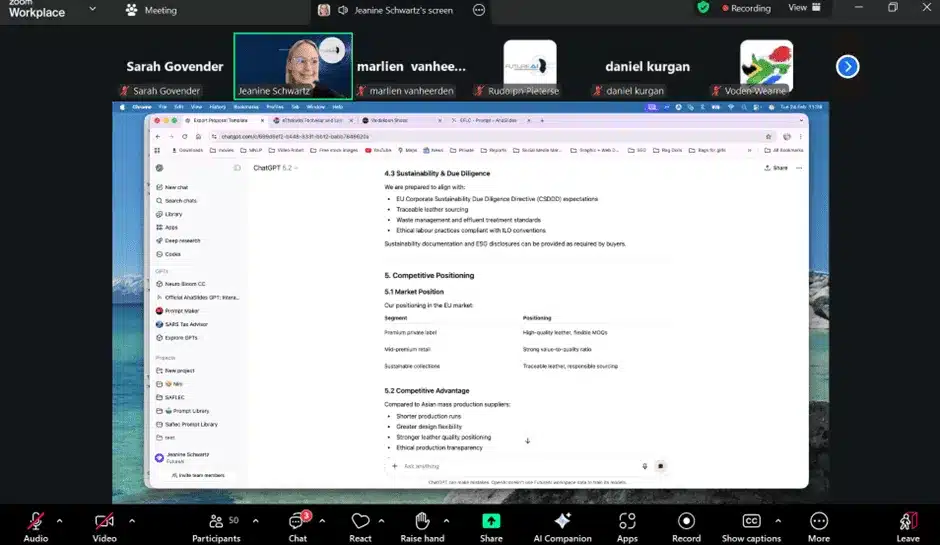The height and width of the screenshot is (545, 940).
Task: Open the Saflec Prompt Library project
Action: tap(187, 424)
